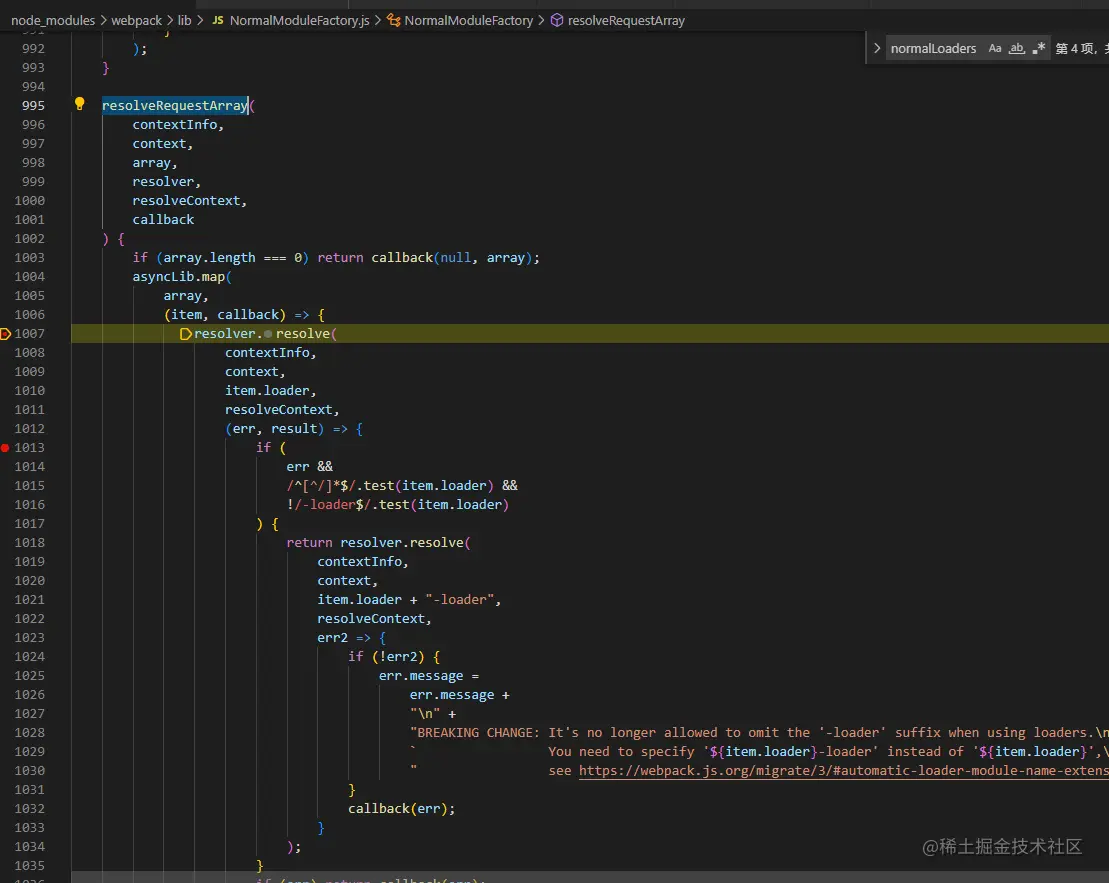Click line number 1028
The height and width of the screenshot is (883, 1109).
[x=30, y=732]
